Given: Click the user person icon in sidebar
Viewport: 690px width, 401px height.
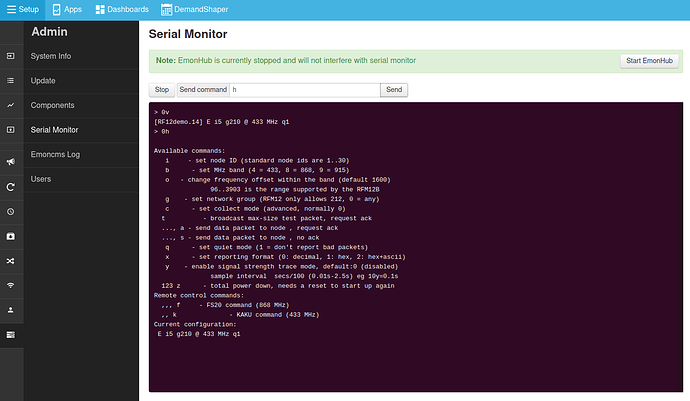Looking at the screenshot, I should click(11, 310).
